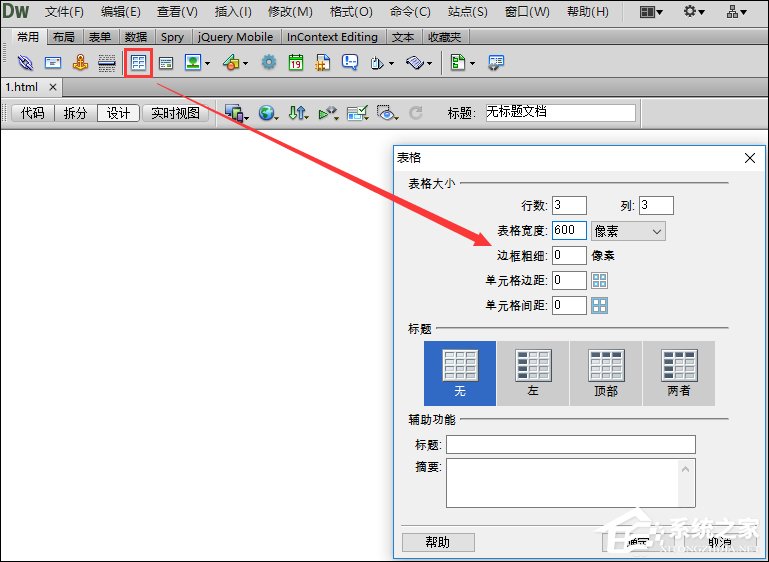Close the 表格 dialog

750,158
